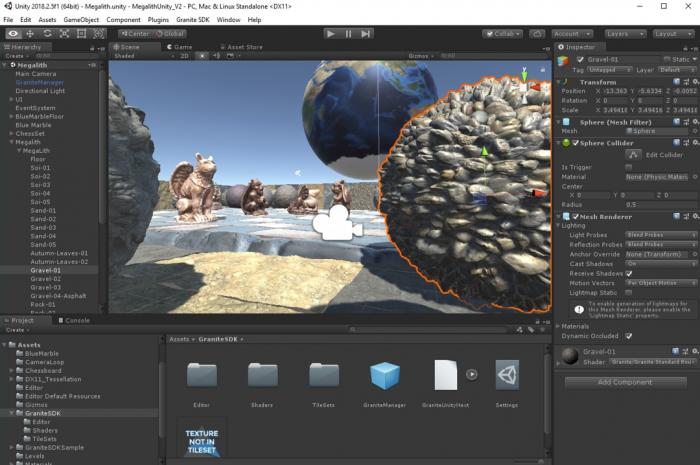The image size is (700, 465).
Task: Open the Granite SDK menu
Action: click(192, 20)
